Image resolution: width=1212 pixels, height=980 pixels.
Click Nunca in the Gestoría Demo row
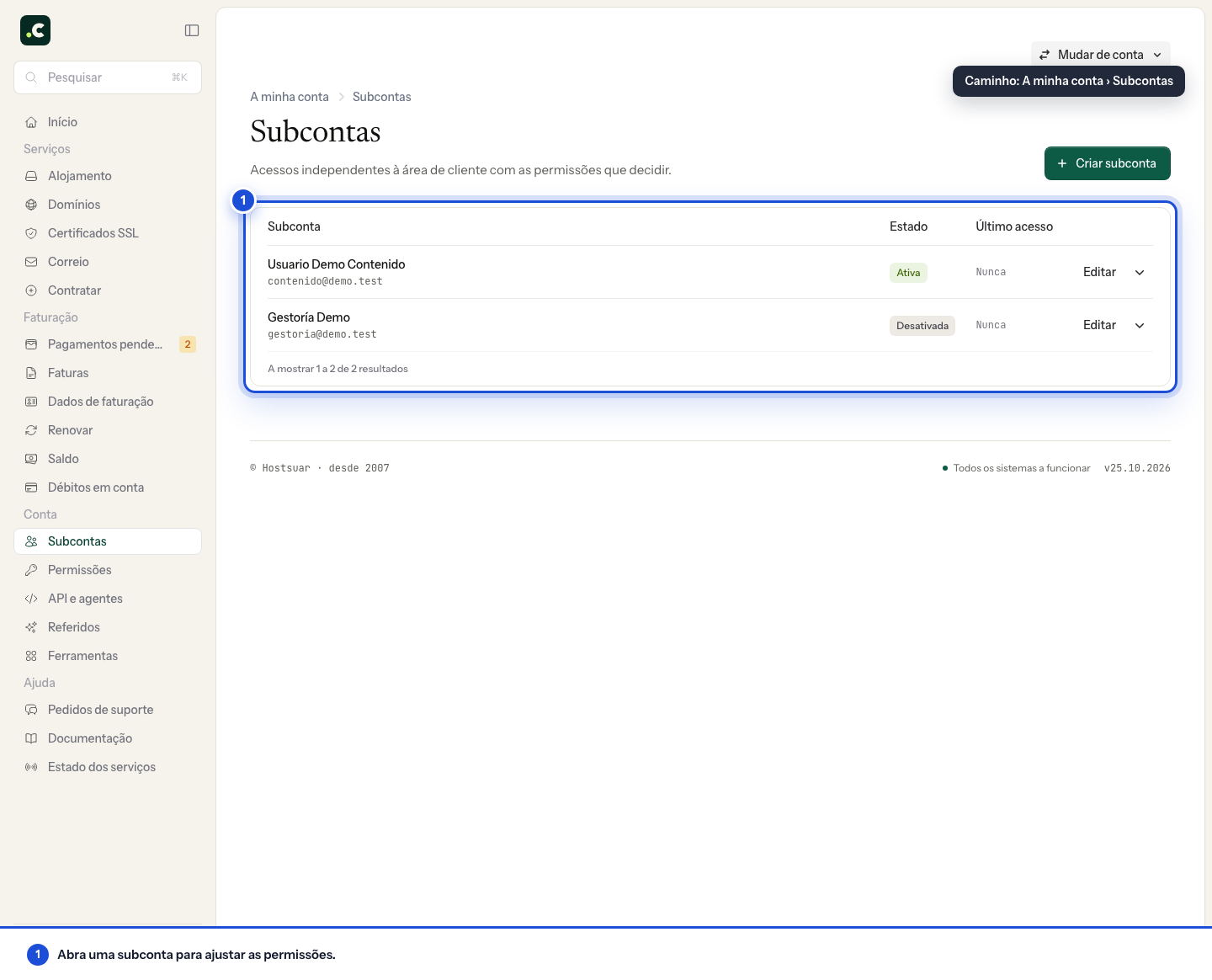pos(991,325)
